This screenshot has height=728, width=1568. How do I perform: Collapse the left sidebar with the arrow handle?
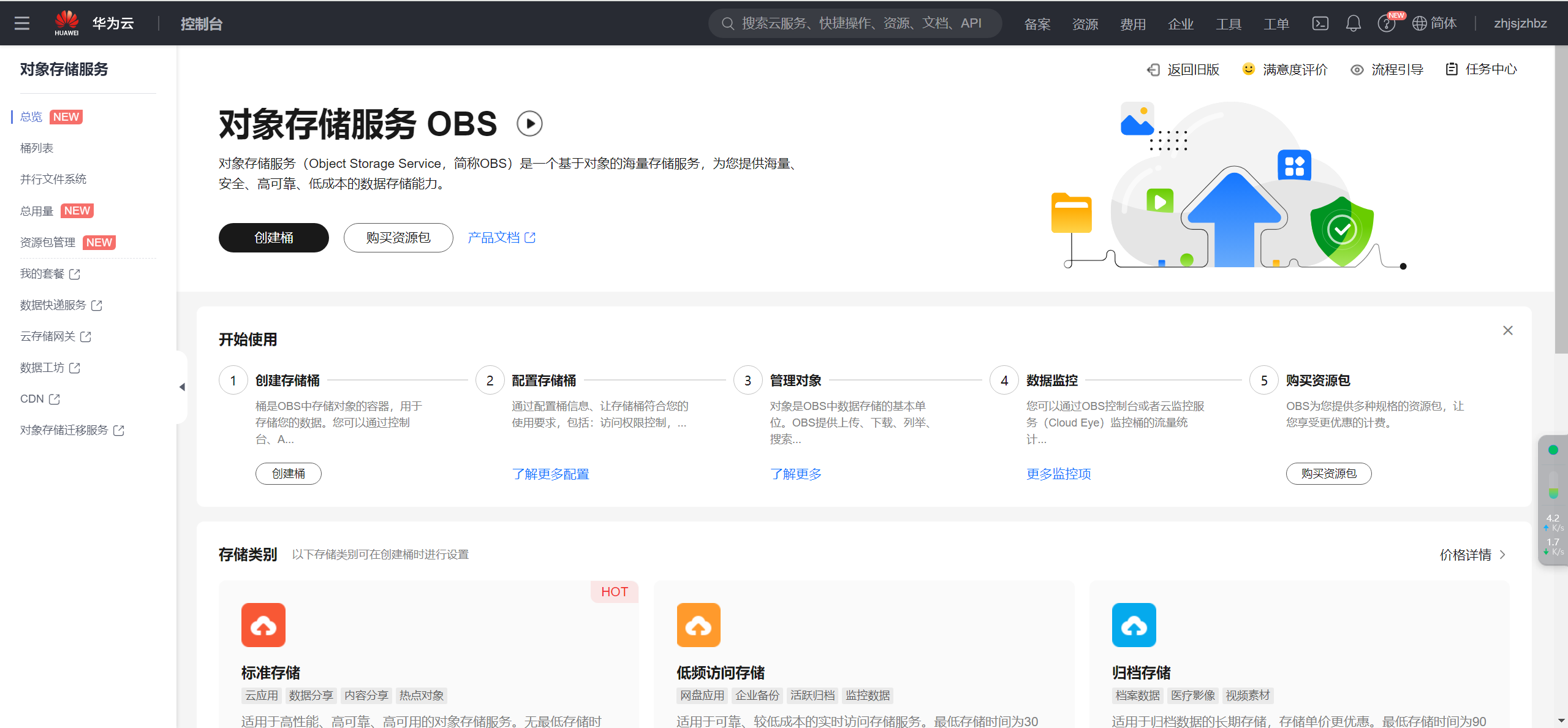click(182, 387)
